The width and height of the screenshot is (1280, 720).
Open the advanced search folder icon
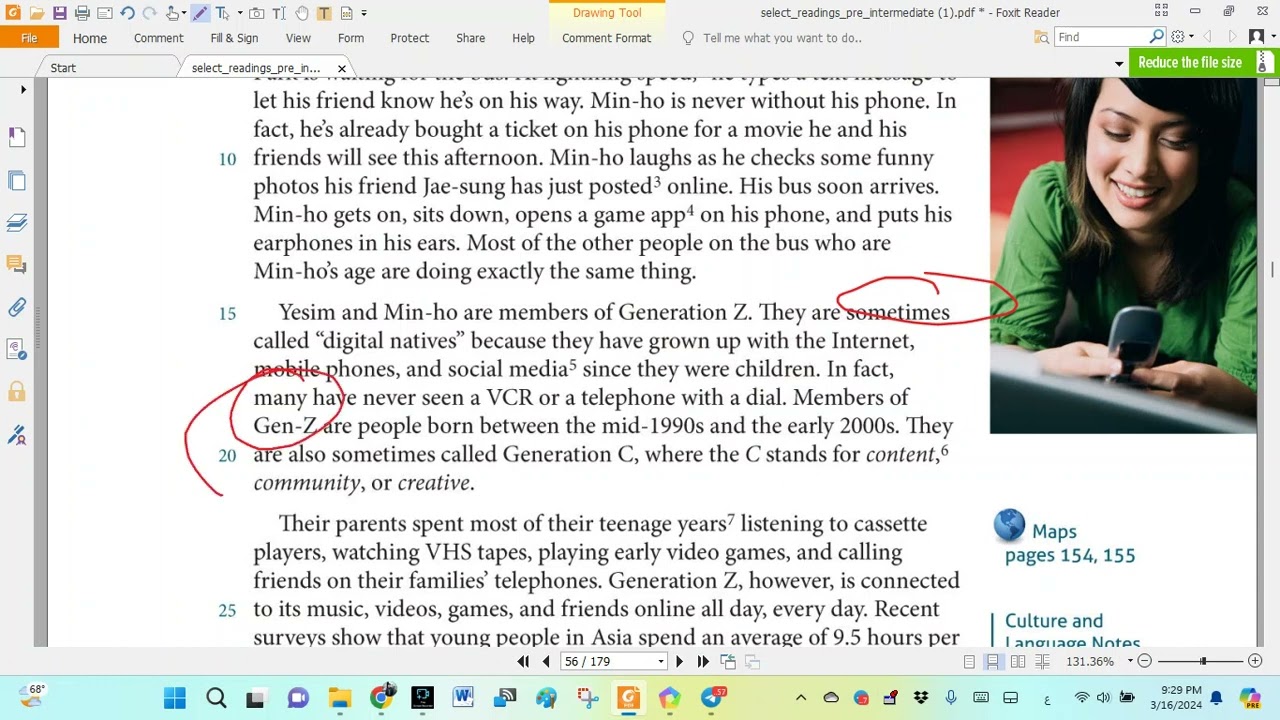[1042, 37]
